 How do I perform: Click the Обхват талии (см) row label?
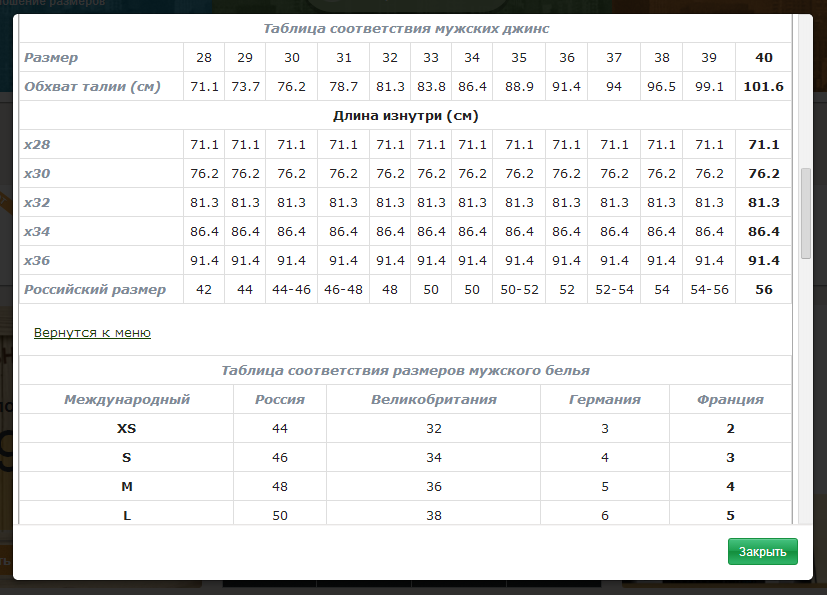[92, 87]
